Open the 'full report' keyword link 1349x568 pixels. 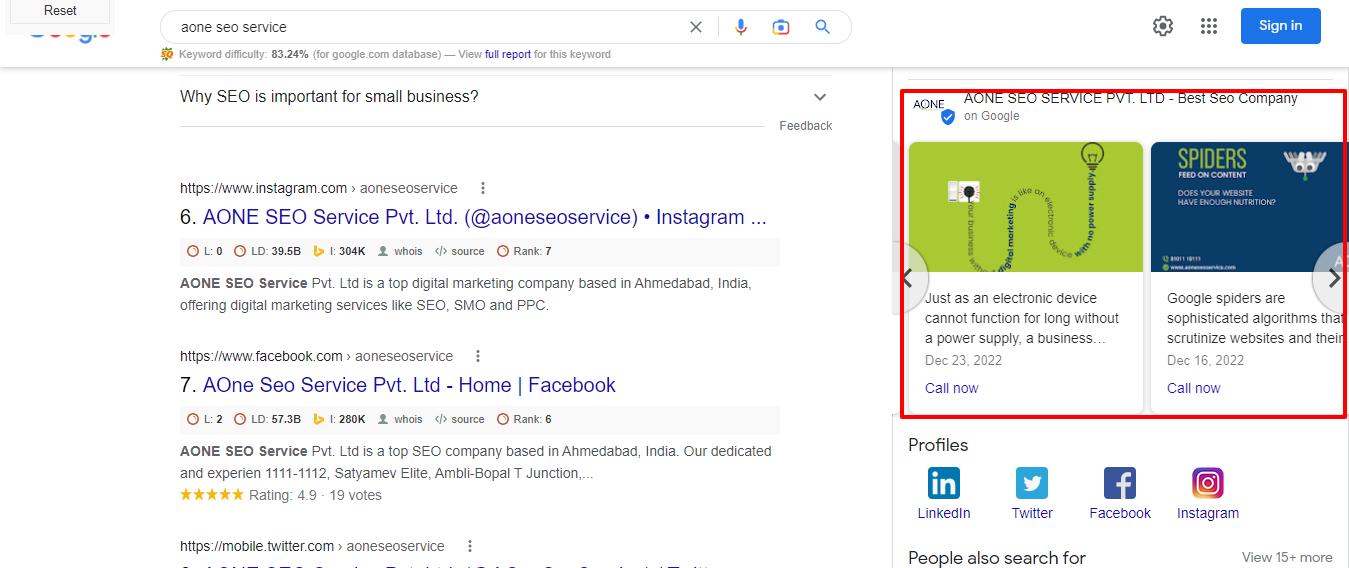click(x=508, y=54)
